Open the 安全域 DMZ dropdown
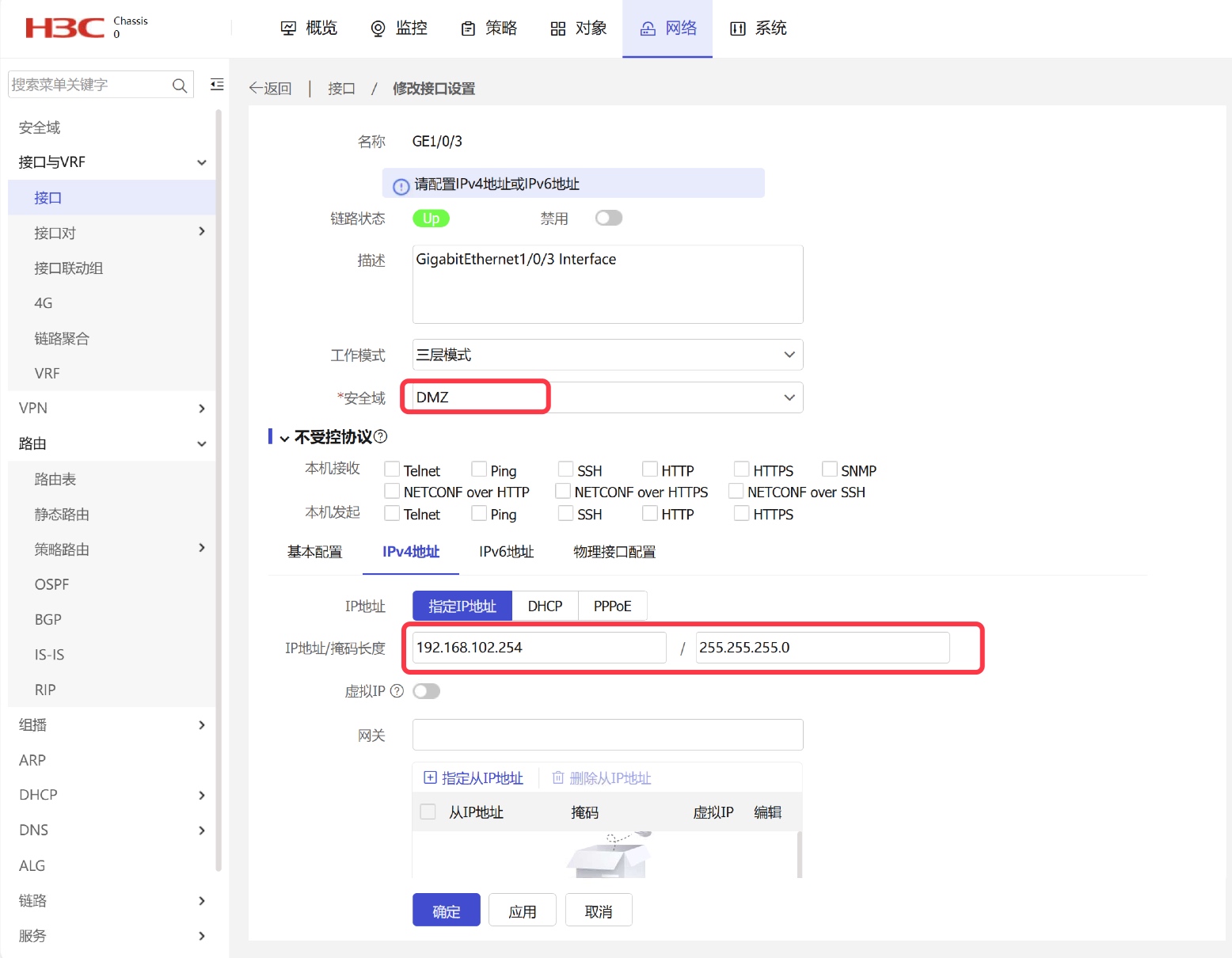1232x958 pixels. click(x=607, y=397)
